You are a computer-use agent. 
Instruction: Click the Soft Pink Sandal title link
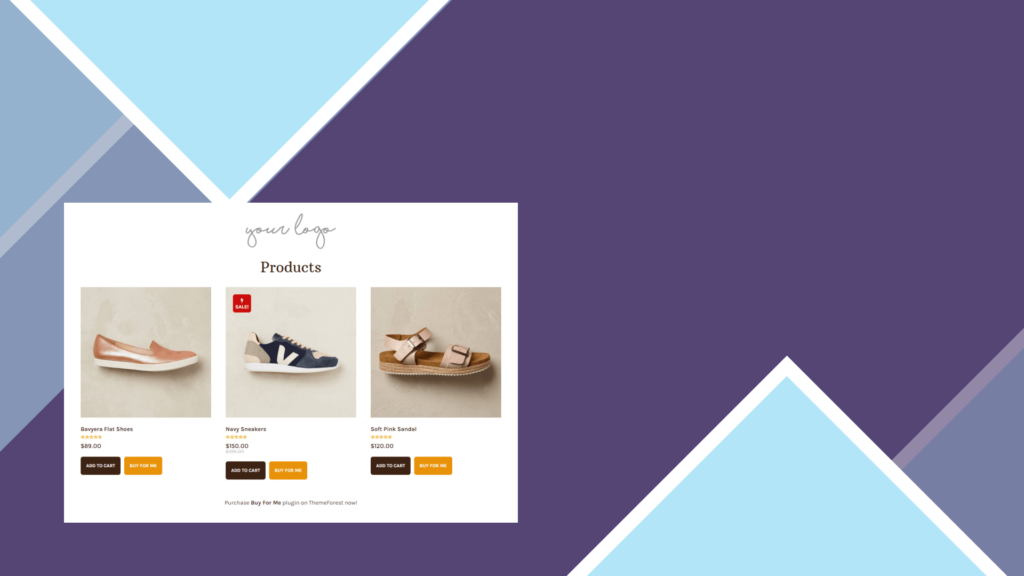click(393, 429)
